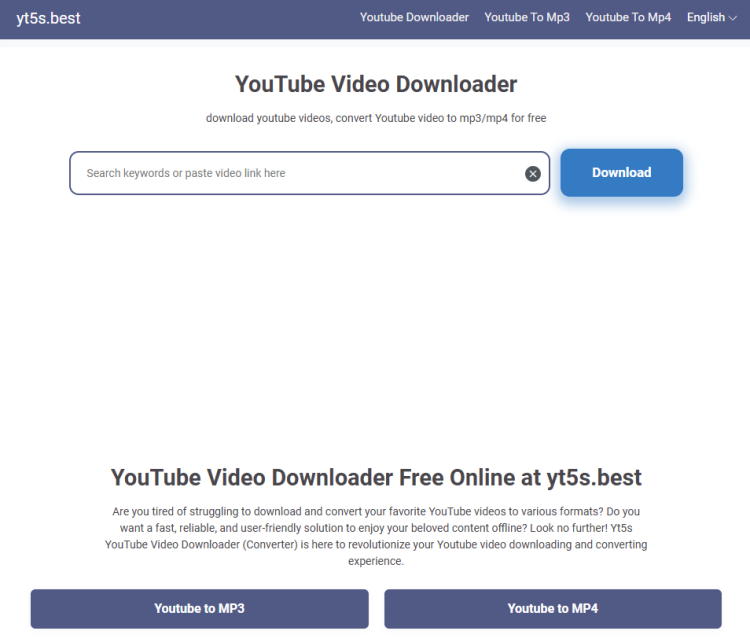Click the Youtube to MP3 button
This screenshot has height=642, width=750.
199,609
